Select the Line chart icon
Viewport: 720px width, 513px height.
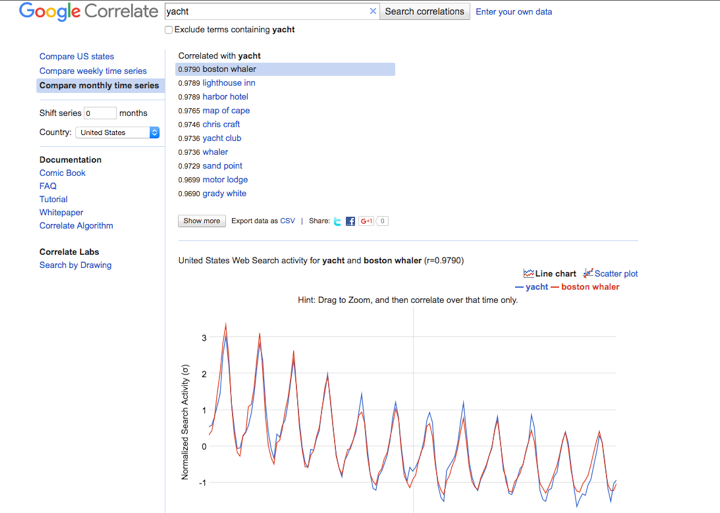(528, 273)
